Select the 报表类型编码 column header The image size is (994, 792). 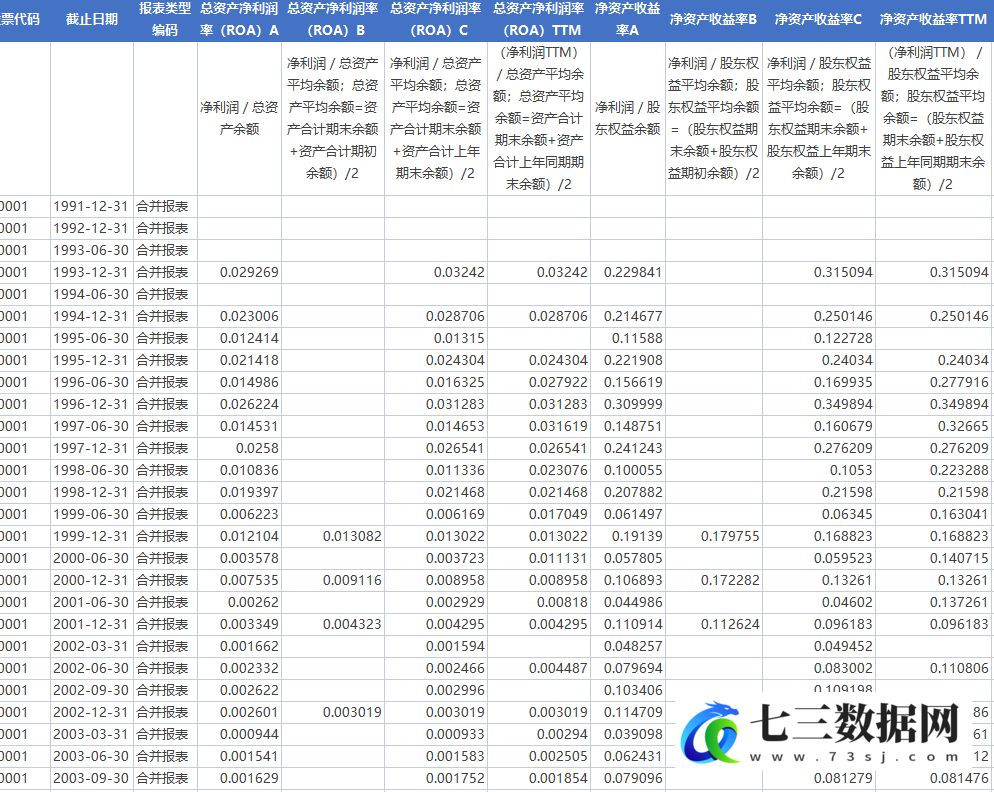[x=165, y=20]
